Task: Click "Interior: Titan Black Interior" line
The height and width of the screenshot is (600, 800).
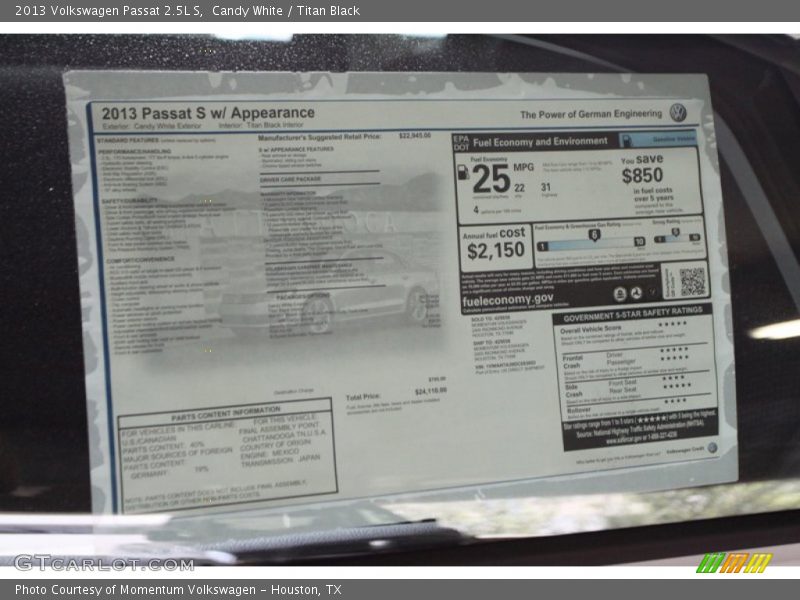Action: click(261, 125)
